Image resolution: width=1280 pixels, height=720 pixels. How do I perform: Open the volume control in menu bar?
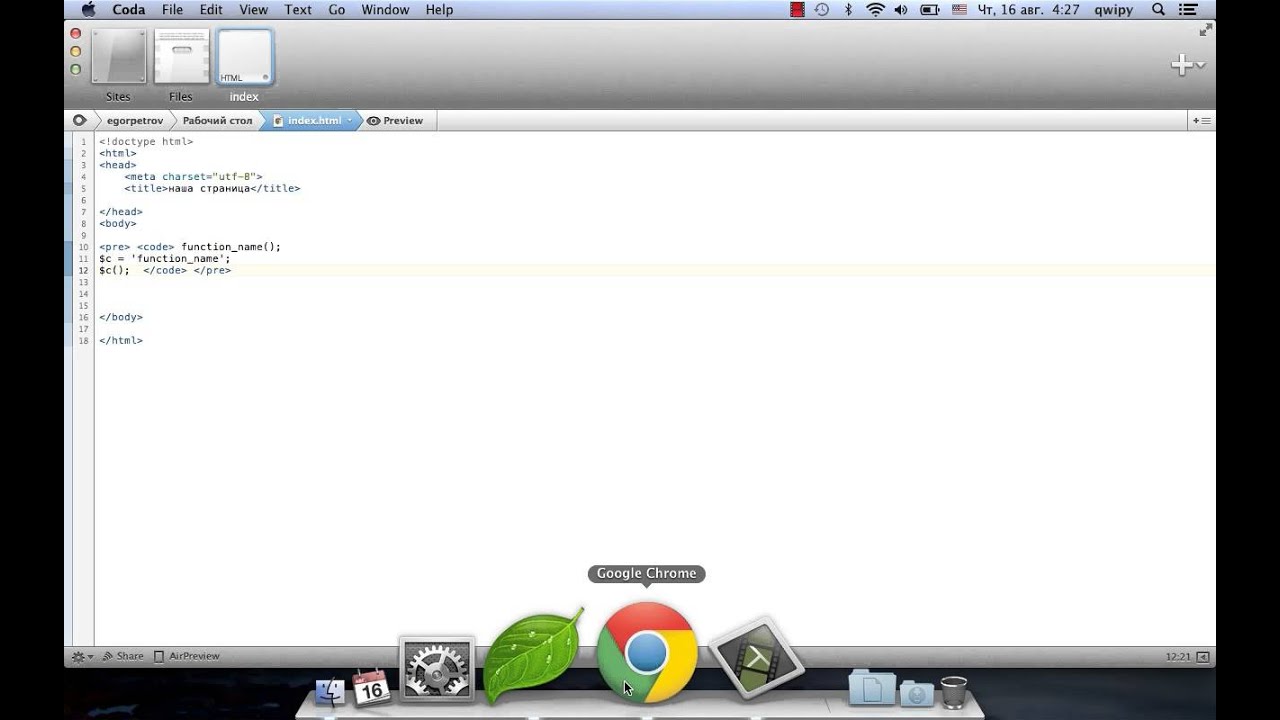(901, 9)
